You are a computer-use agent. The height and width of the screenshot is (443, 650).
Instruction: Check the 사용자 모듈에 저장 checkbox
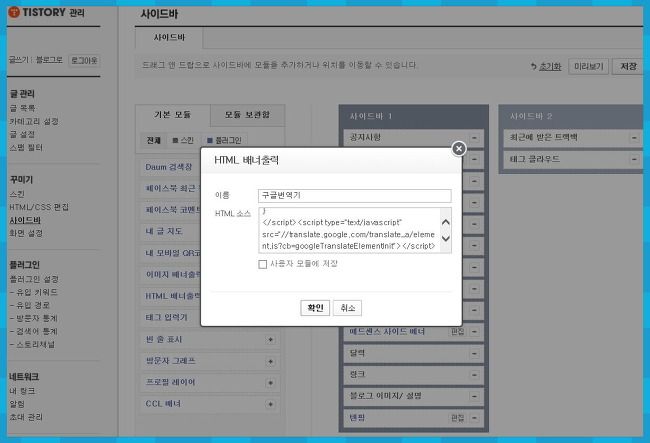pos(262,264)
